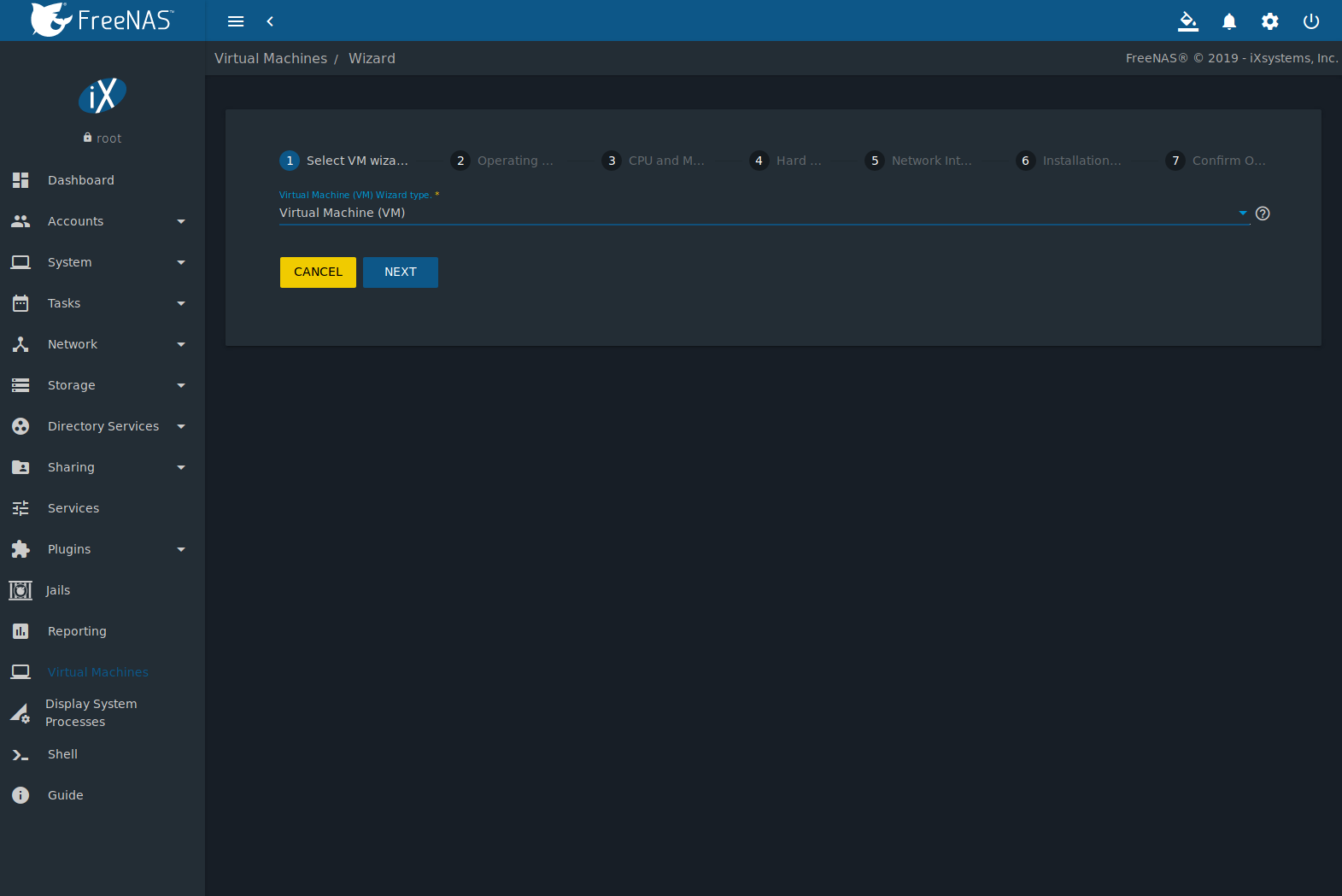This screenshot has height=896, width=1342.
Task: Open the theme picker paint bucket icon
Action: 1188,21
